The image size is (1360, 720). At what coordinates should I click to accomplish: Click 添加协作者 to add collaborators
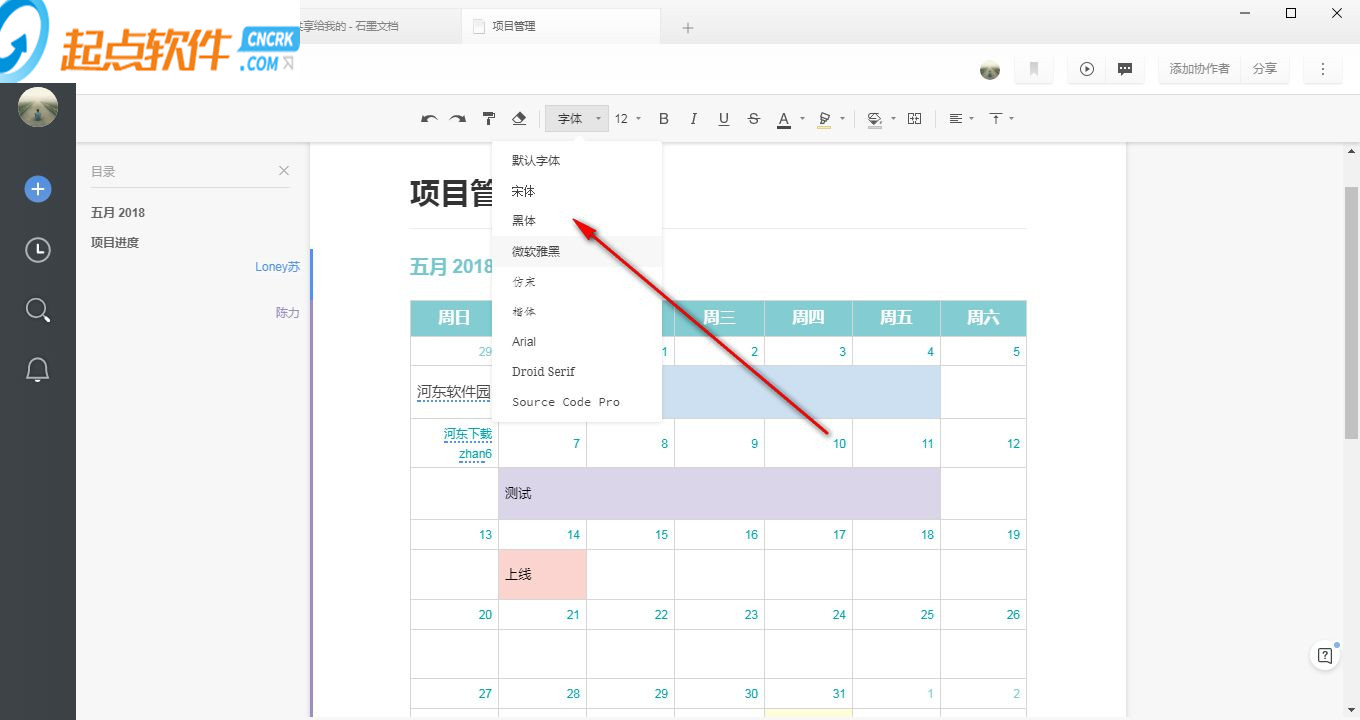click(x=1200, y=69)
